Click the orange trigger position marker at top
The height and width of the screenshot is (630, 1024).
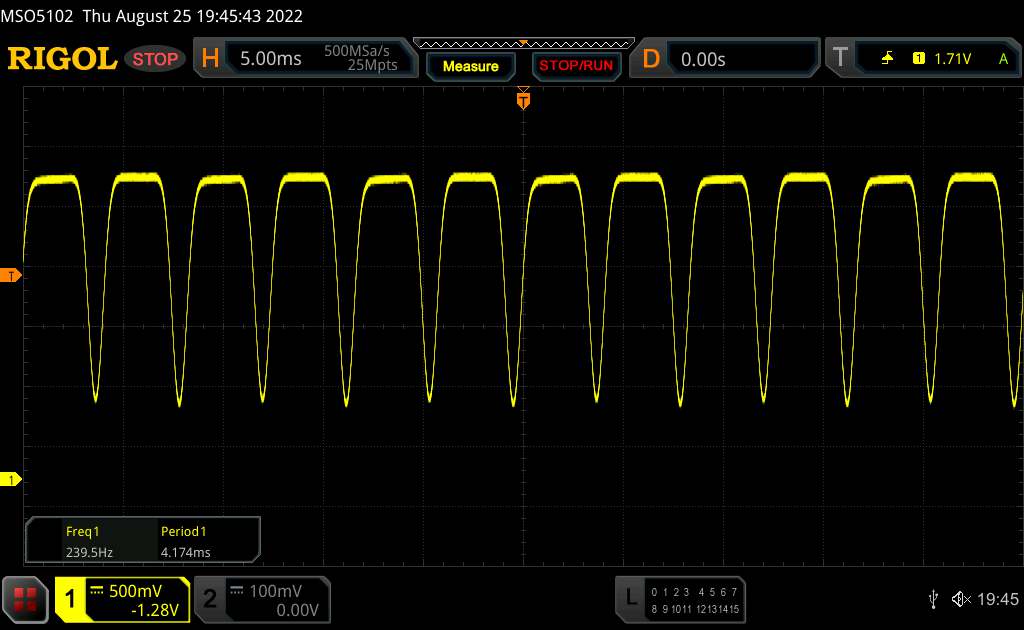pyautogui.click(x=523, y=100)
